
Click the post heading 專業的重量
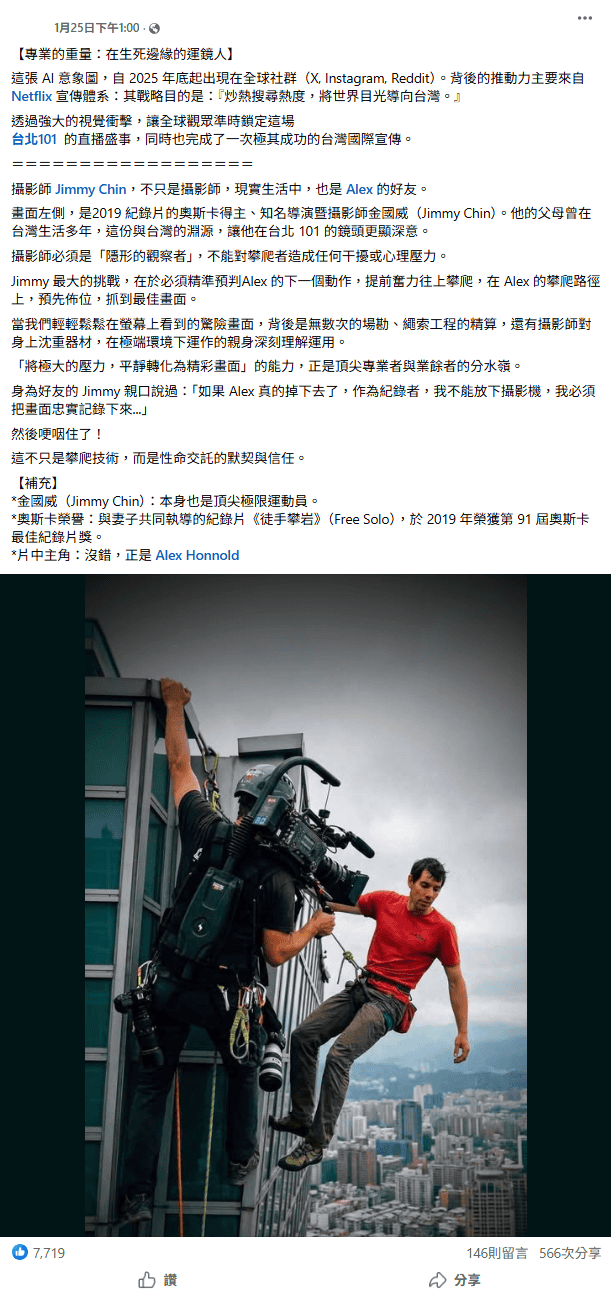[126, 52]
